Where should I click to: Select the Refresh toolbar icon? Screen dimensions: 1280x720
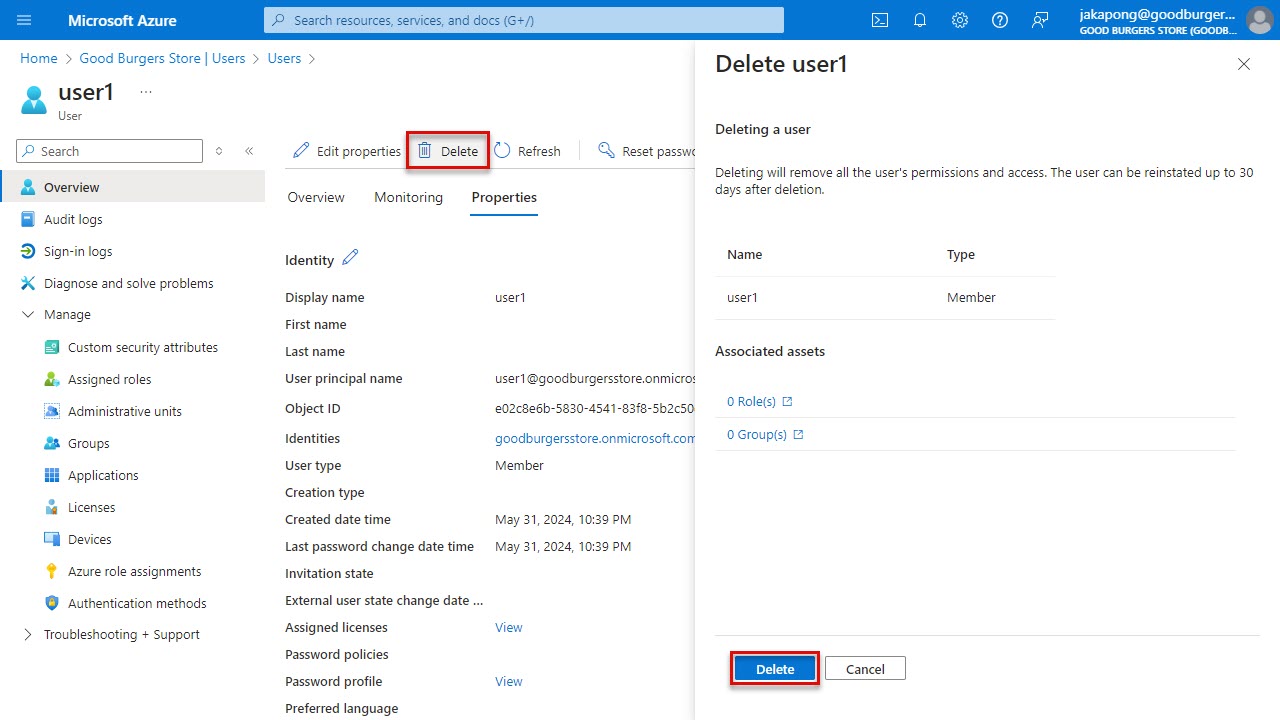(527, 150)
